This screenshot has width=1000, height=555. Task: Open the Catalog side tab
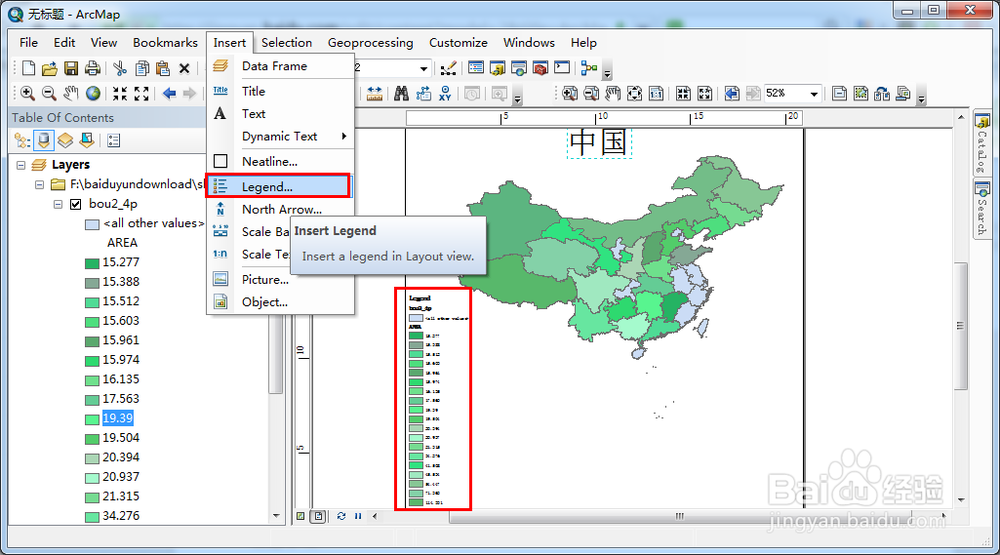982,144
